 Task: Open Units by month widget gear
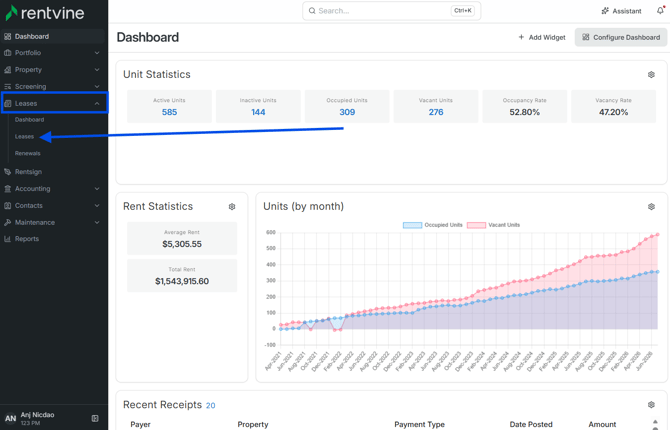point(651,207)
